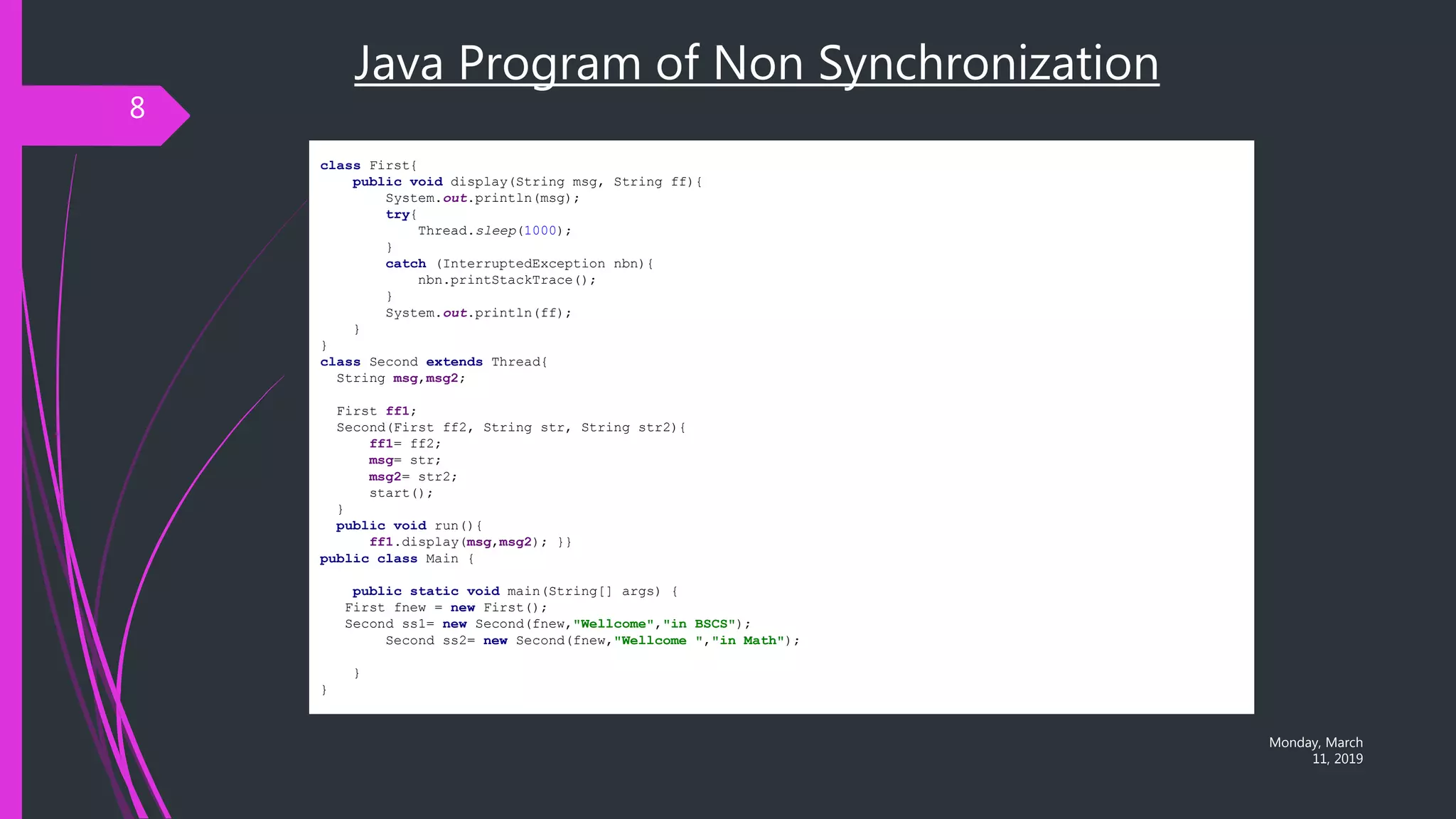Click the 'Thread.sleep(1000);' code line
This screenshot has width=1456, height=819.
click(494, 231)
